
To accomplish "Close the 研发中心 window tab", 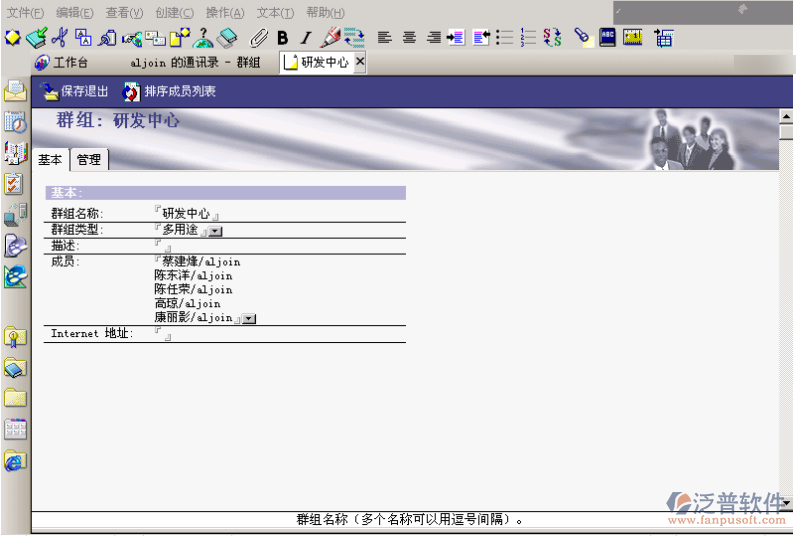I will tap(359, 61).
